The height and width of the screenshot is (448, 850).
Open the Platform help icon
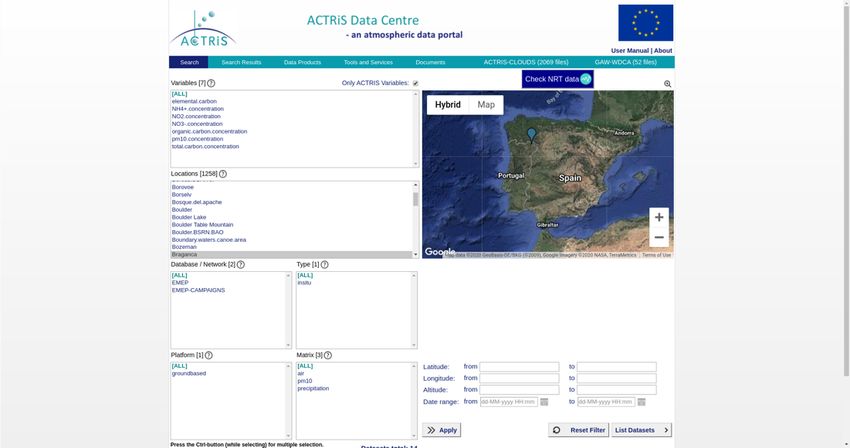click(x=209, y=355)
